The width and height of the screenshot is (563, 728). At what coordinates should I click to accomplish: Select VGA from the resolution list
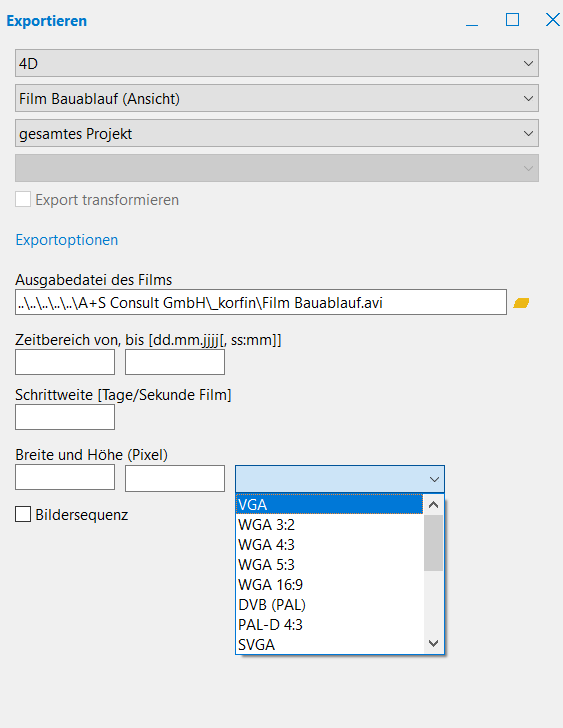pyautogui.click(x=330, y=505)
